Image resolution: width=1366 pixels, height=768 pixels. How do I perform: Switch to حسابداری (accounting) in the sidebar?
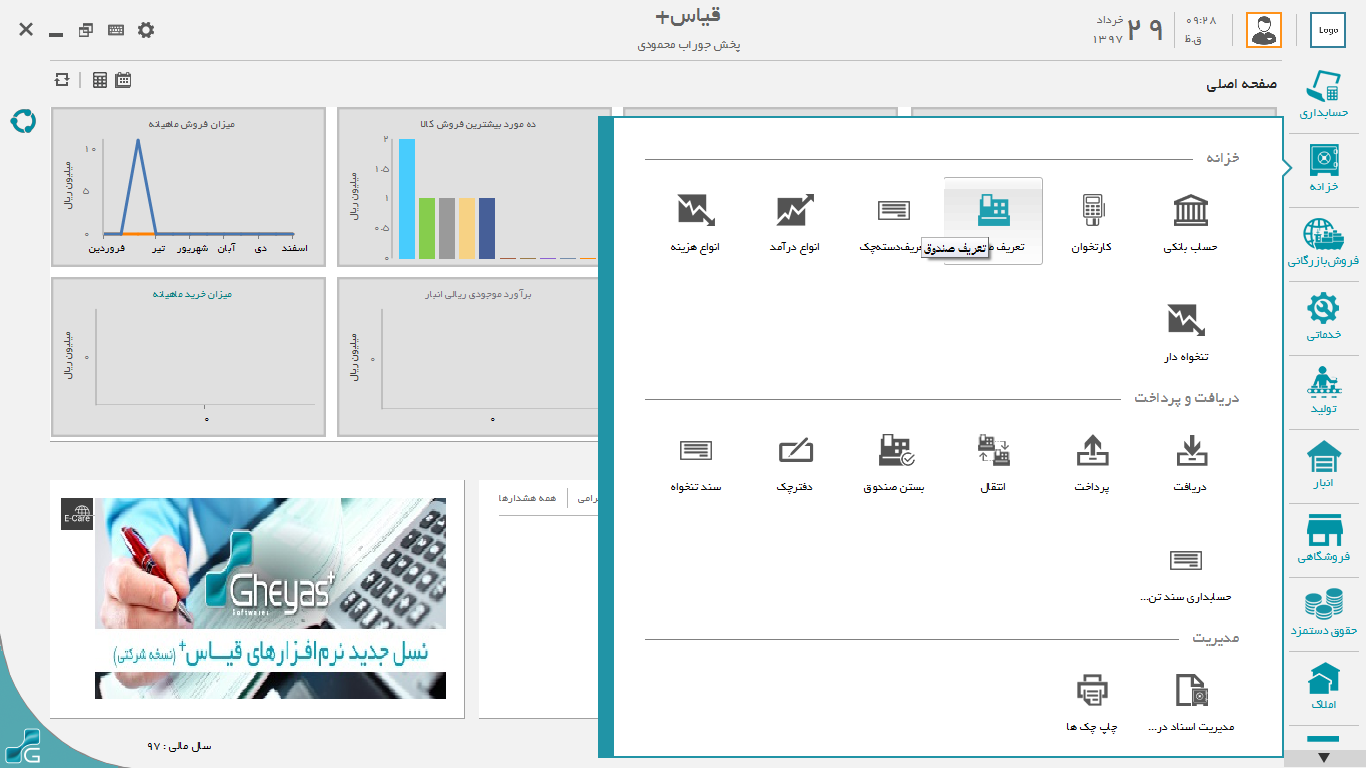(1324, 96)
